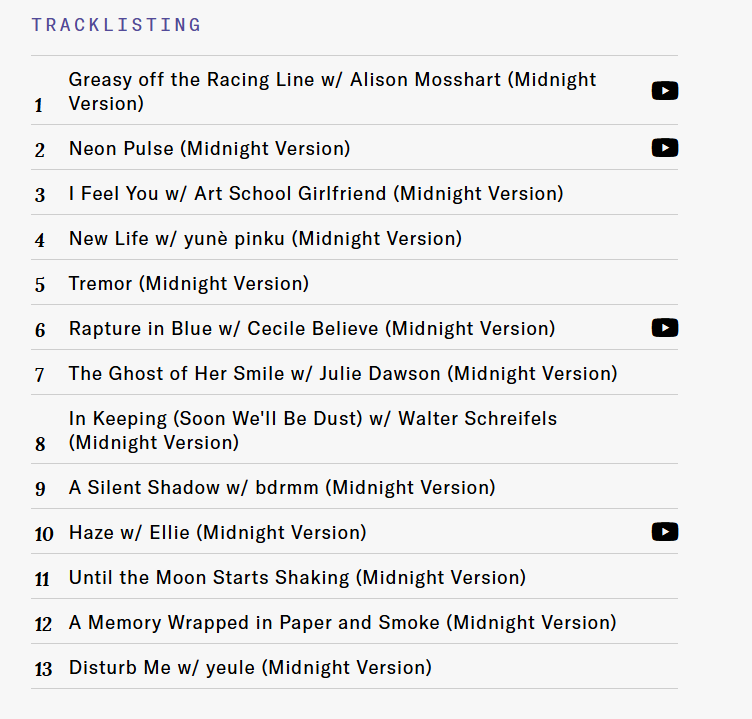This screenshot has height=719, width=752.
Task: Select Disturb Me w/ yeule track
Action: pos(250,668)
